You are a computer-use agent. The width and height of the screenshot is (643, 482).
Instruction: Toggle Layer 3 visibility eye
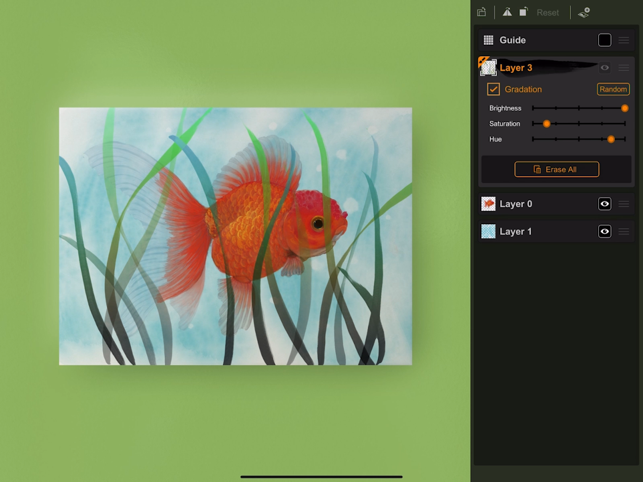604,68
